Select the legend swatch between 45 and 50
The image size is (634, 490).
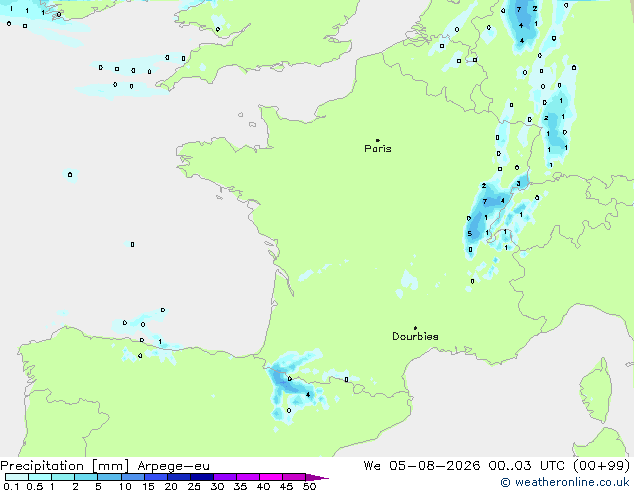294,477
